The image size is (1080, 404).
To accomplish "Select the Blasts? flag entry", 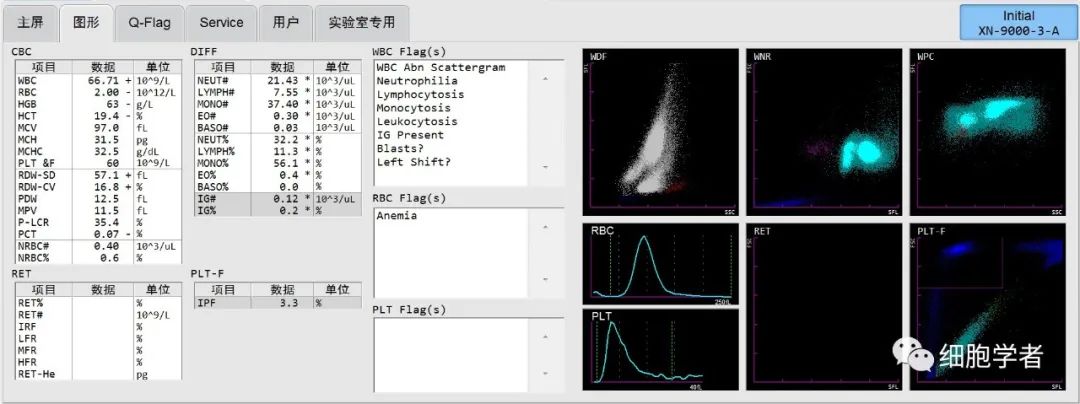I will (398, 148).
